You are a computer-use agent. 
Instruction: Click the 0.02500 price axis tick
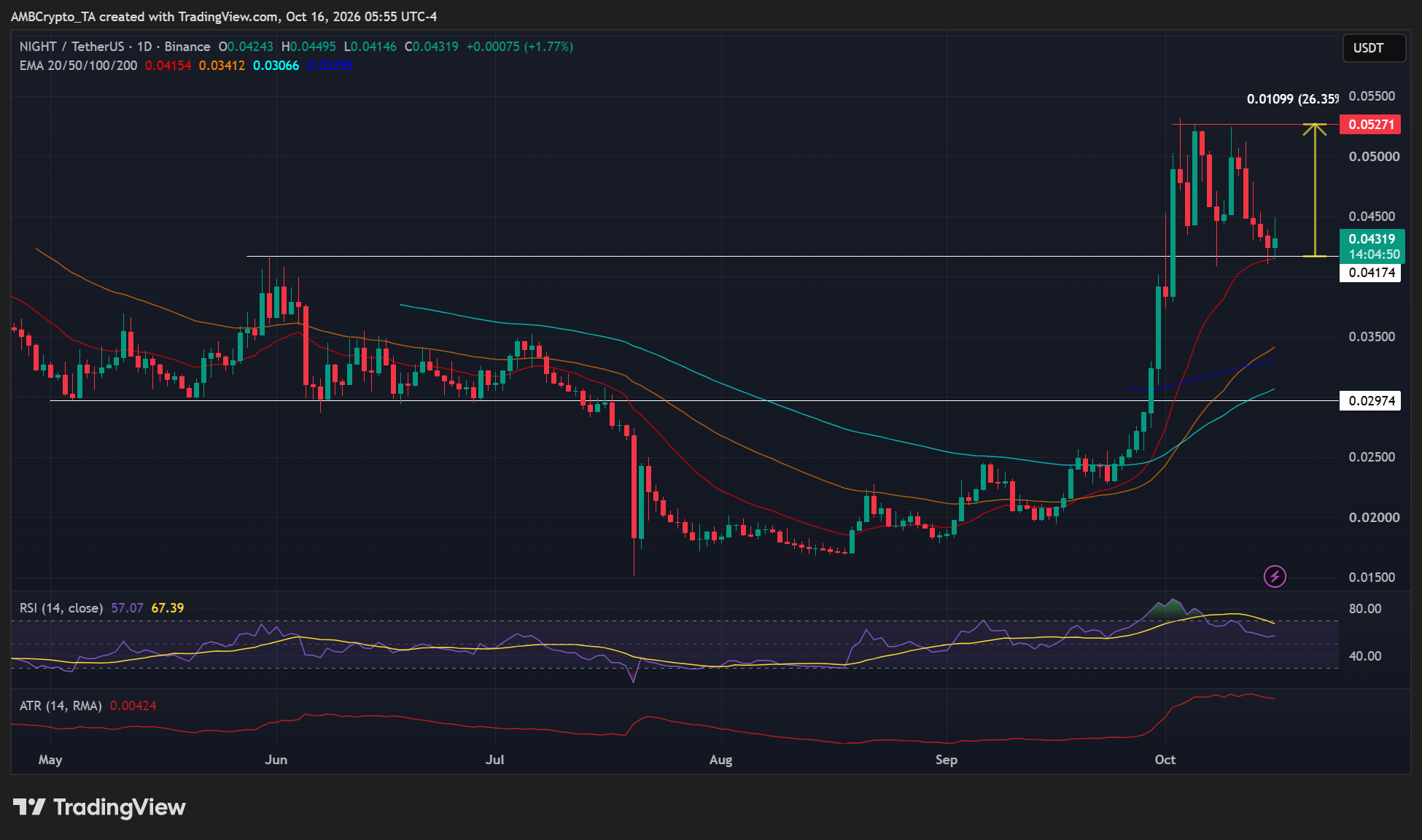(x=1374, y=457)
